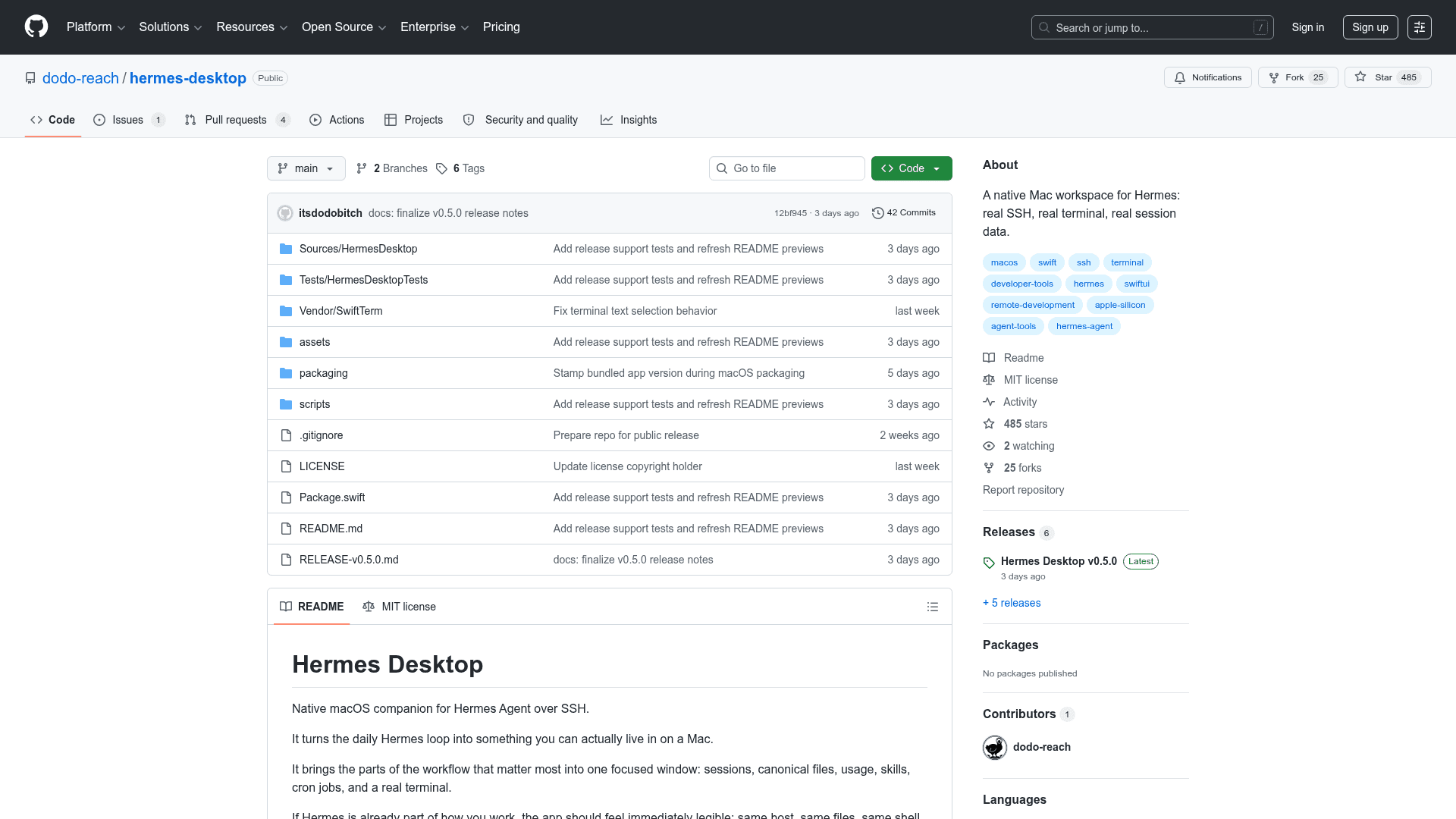Open the command palette icon top right

(1420, 27)
